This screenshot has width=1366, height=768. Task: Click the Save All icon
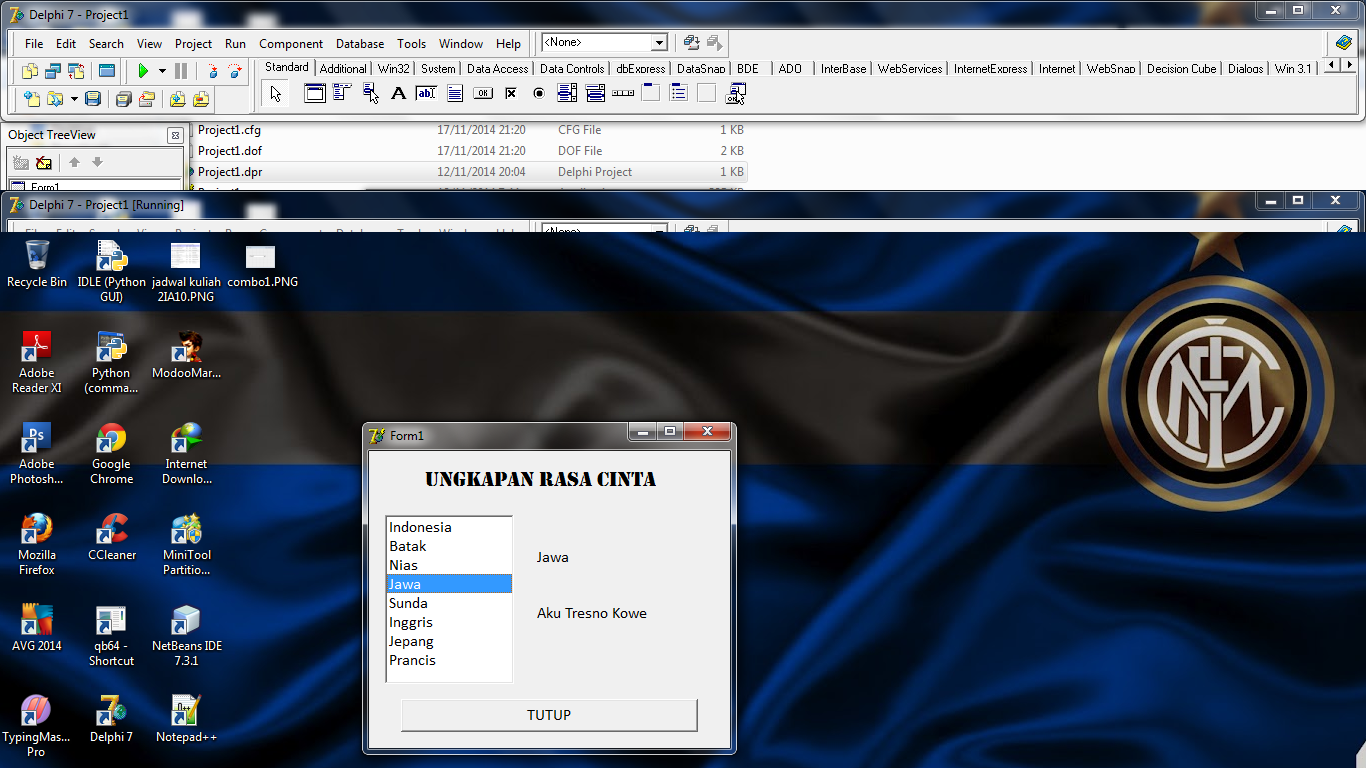[123, 99]
